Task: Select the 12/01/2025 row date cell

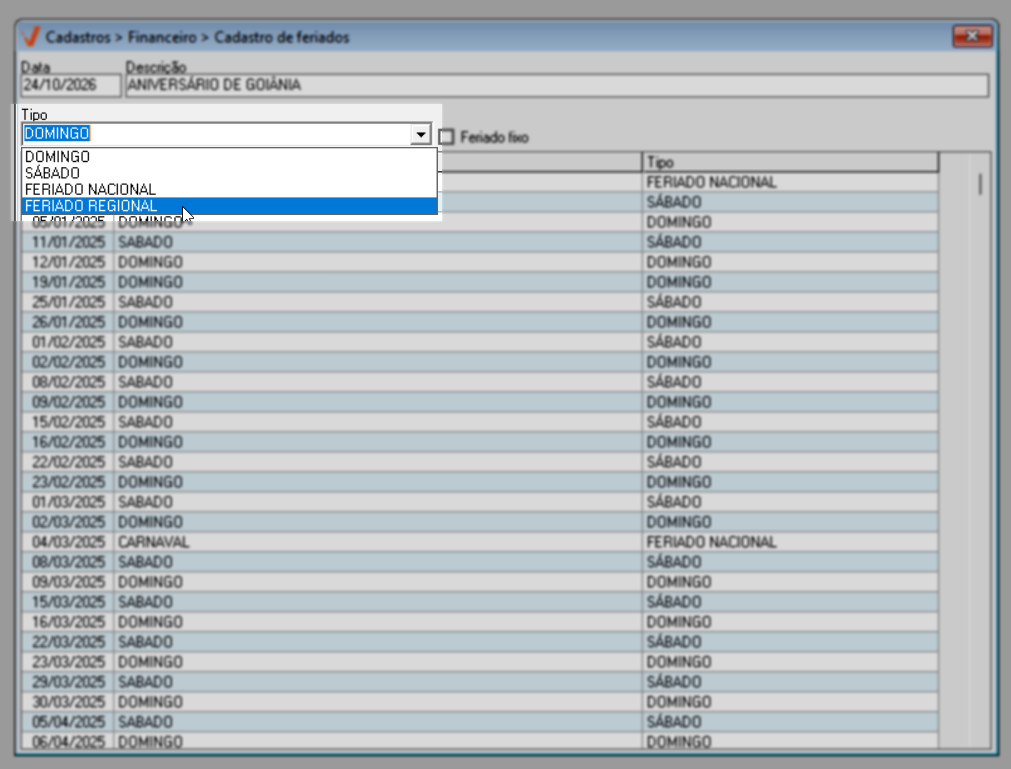Action: pos(68,262)
